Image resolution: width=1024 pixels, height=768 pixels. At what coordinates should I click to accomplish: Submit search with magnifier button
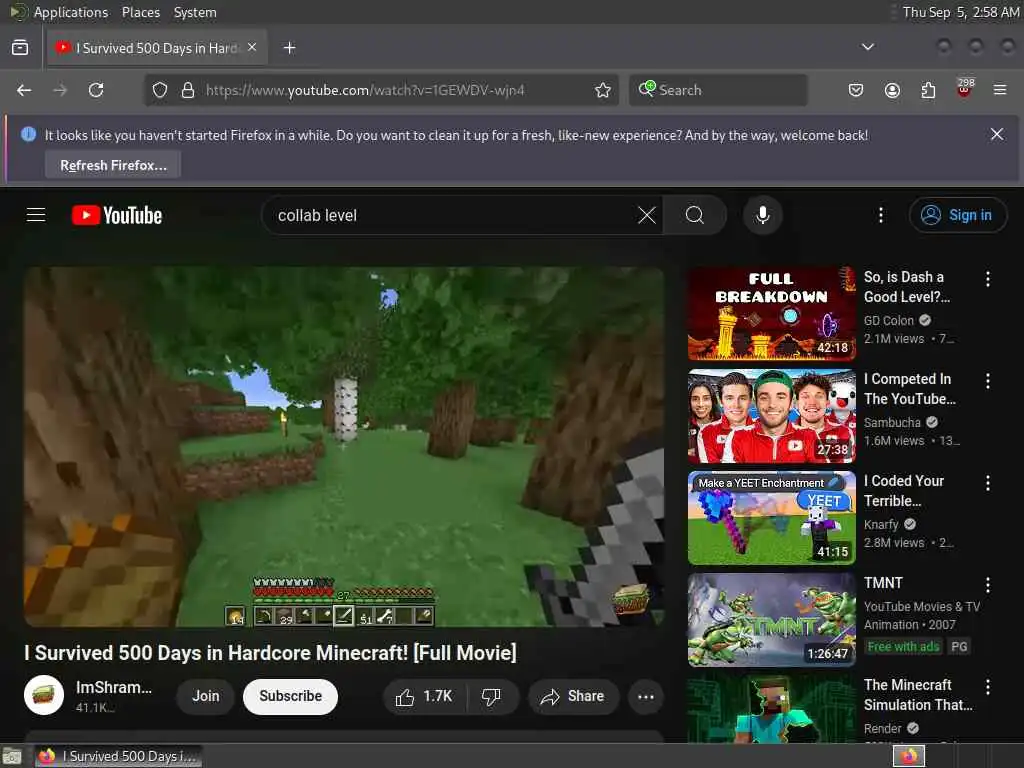(695, 215)
